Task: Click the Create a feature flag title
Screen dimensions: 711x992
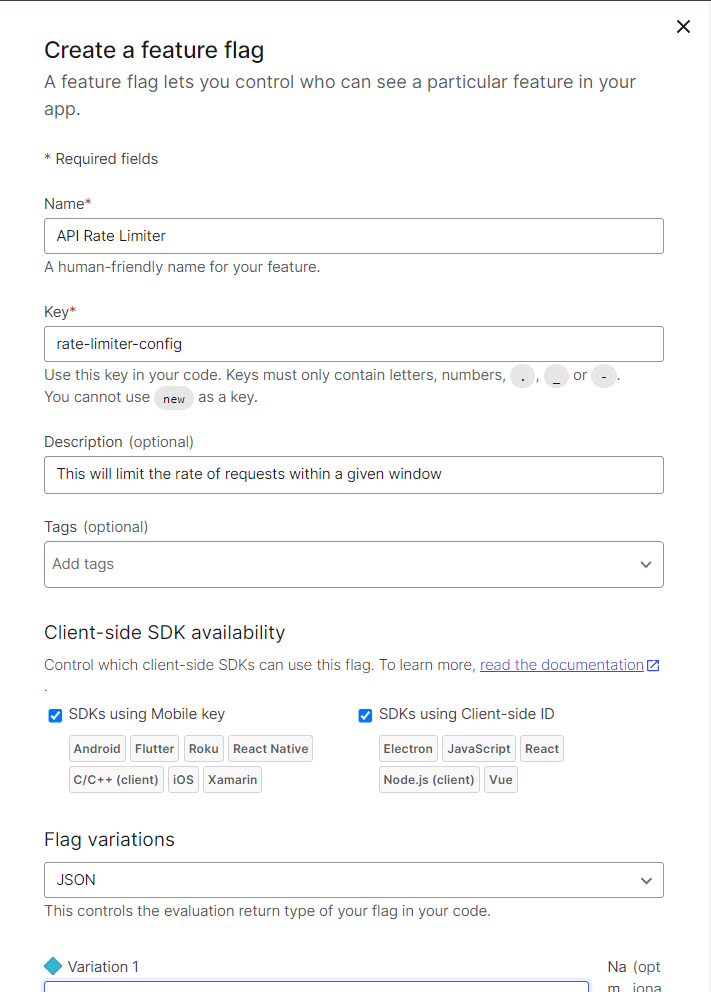Action: coord(154,50)
